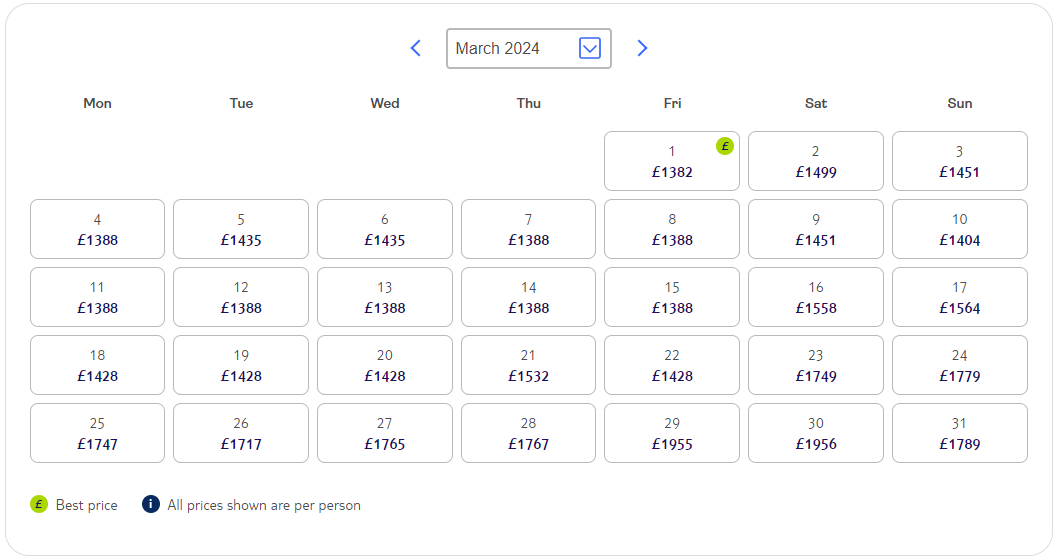
Task: Open the March 2024 month dropdown
Action: 529,48
